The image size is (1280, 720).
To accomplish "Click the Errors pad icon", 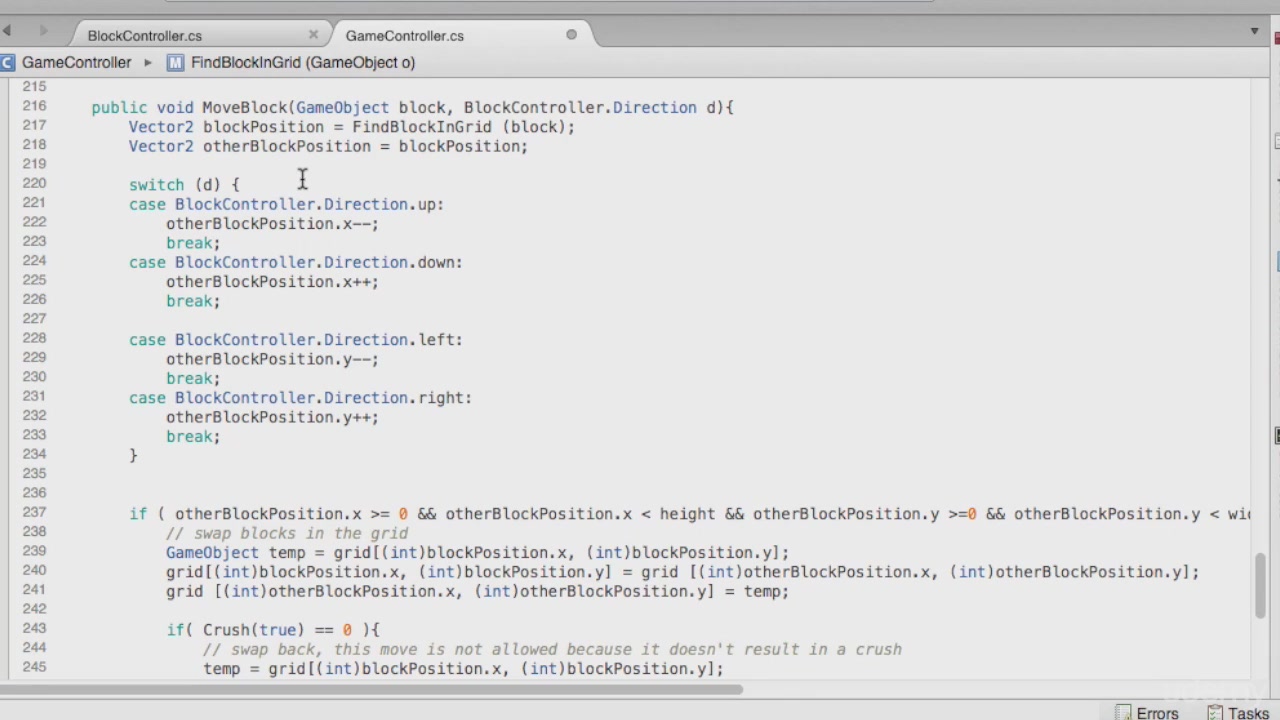I will (x=1124, y=713).
